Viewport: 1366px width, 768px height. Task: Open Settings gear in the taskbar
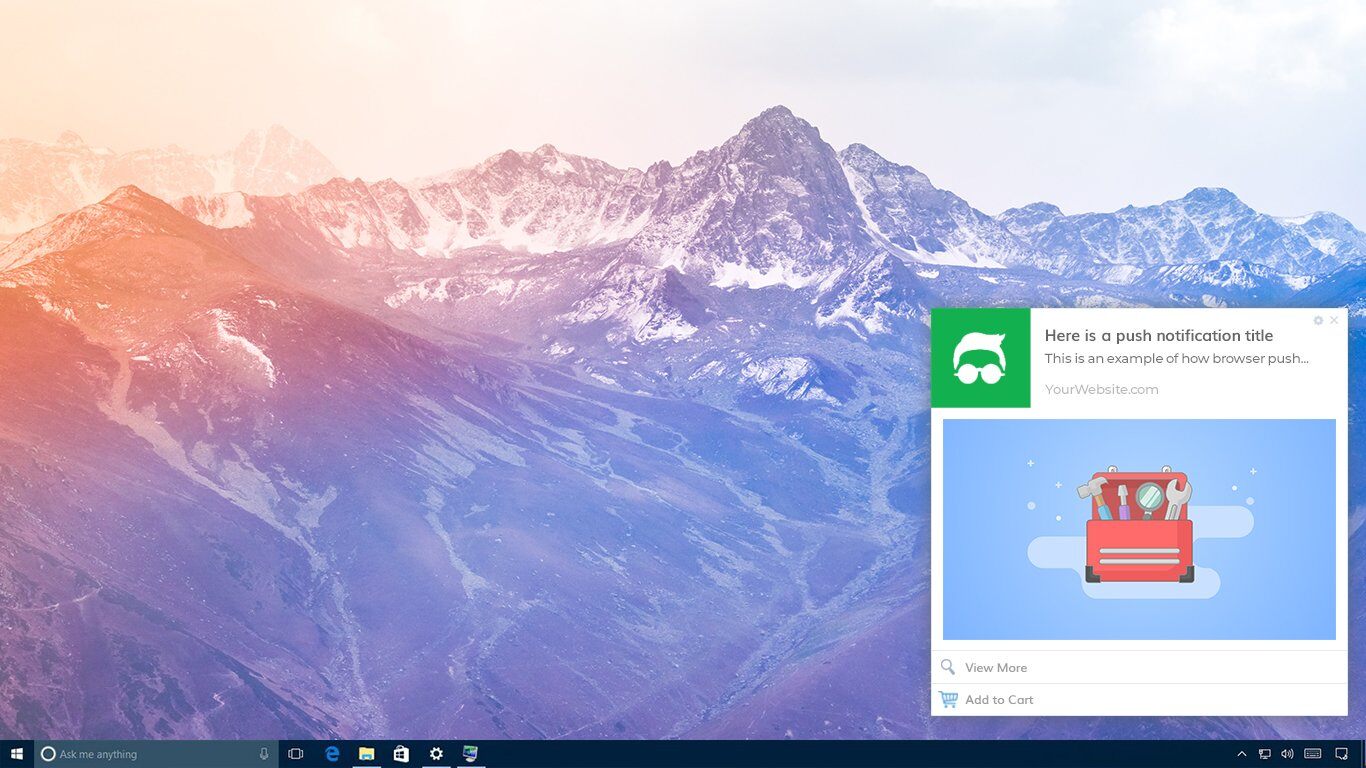pyautogui.click(x=436, y=754)
